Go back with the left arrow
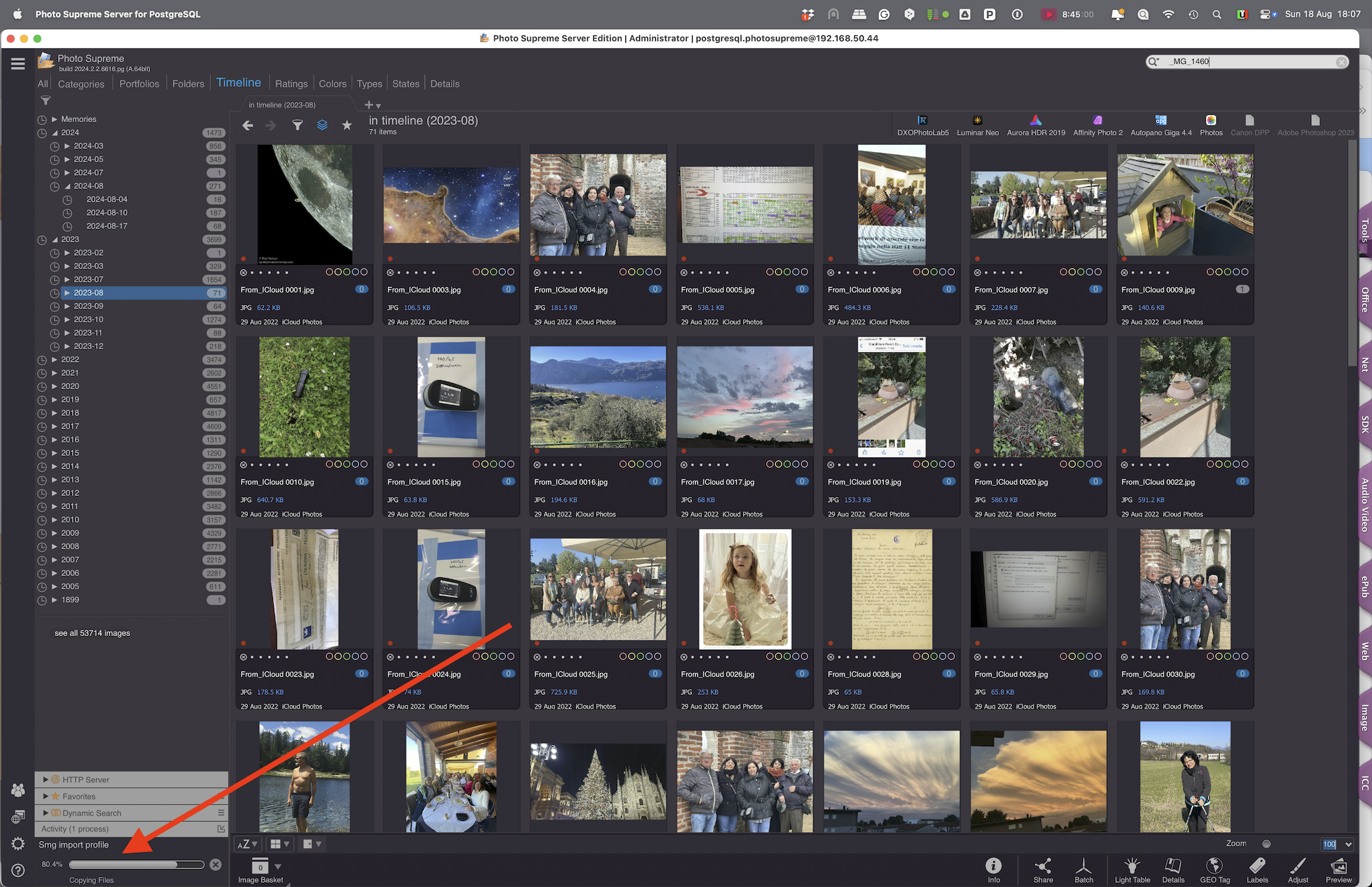This screenshot has width=1372, height=887. (248, 125)
